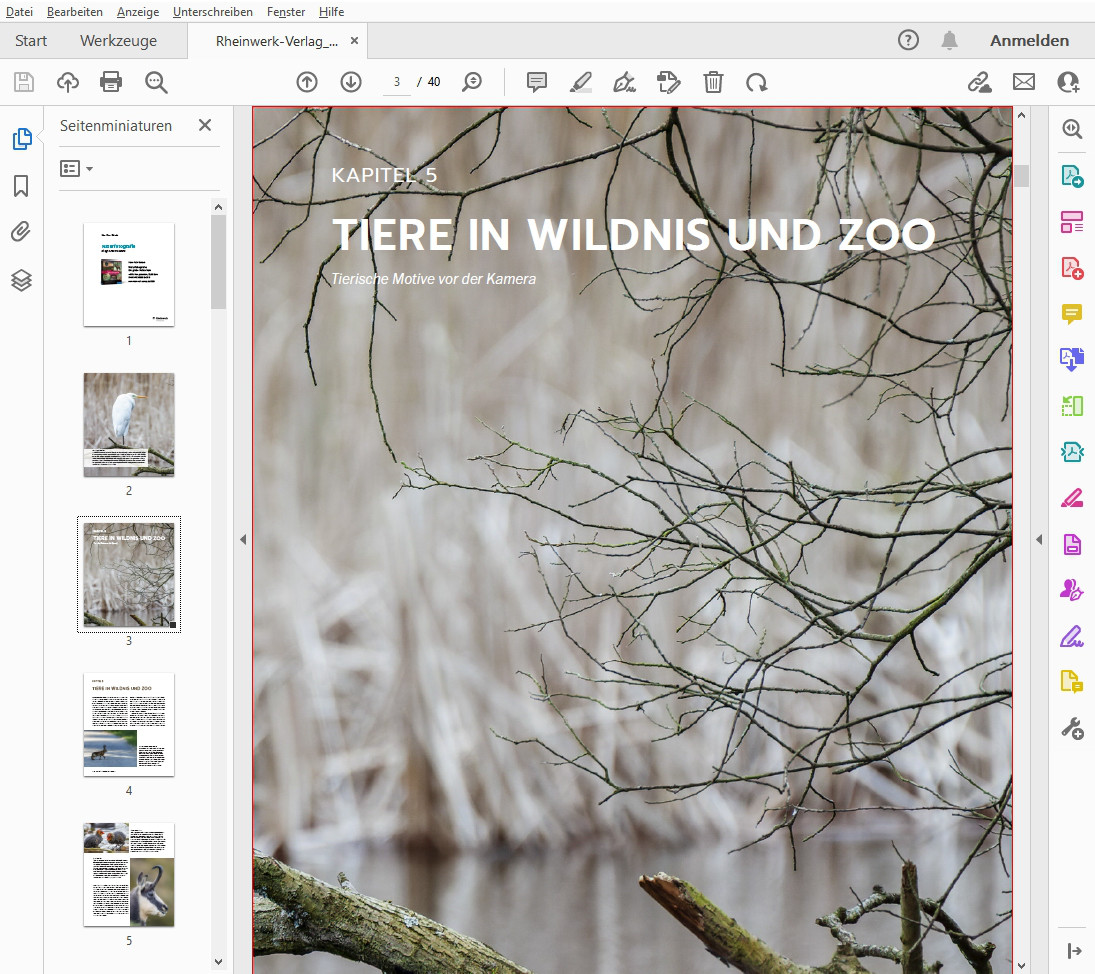Open the Attachments paperclip panel
The image size is (1095, 974).
tap(21, 233)
